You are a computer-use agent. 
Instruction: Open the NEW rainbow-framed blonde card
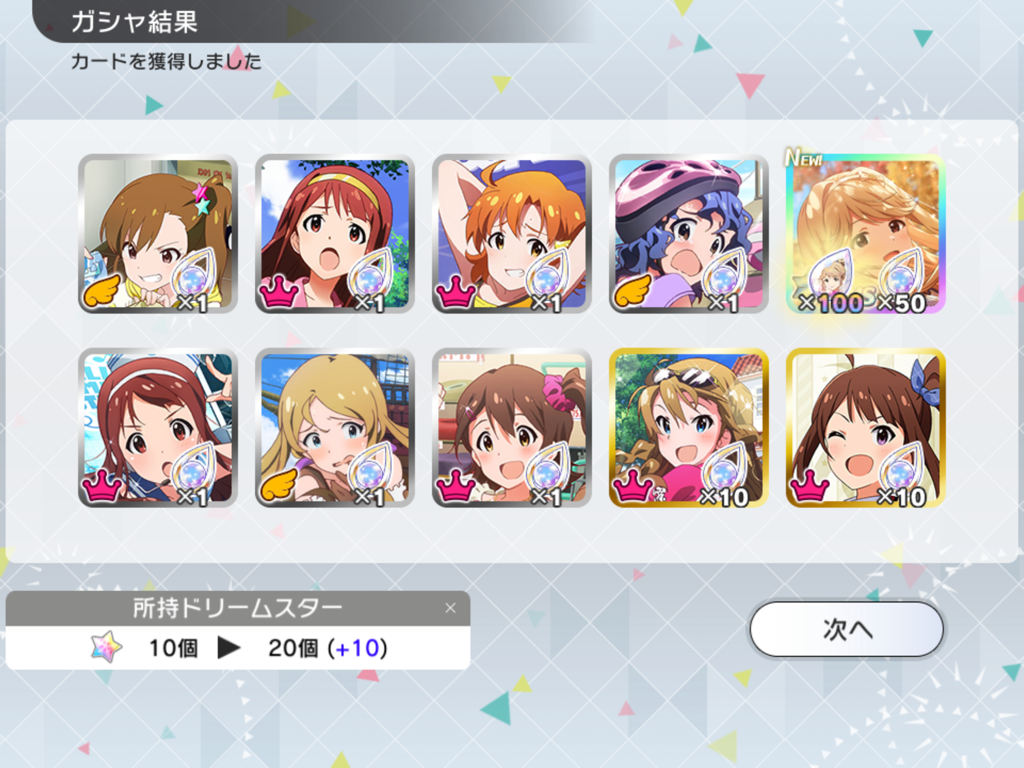click(x=865, y=233)
